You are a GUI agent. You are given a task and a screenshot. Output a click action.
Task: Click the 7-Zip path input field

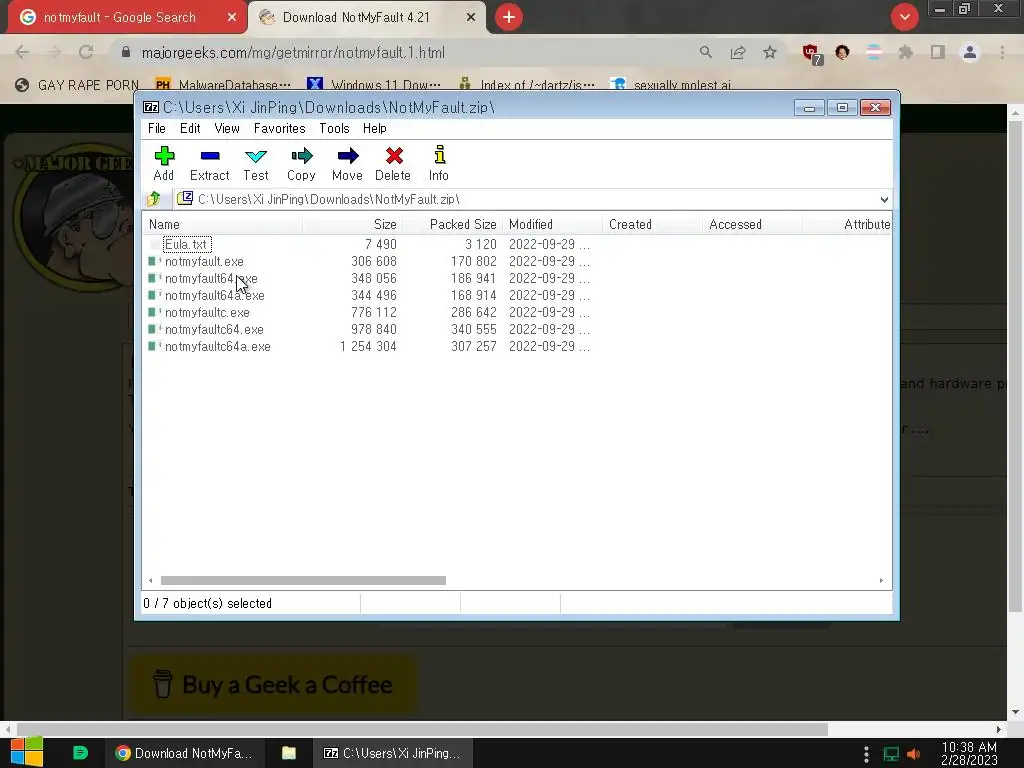pos(533,199)
